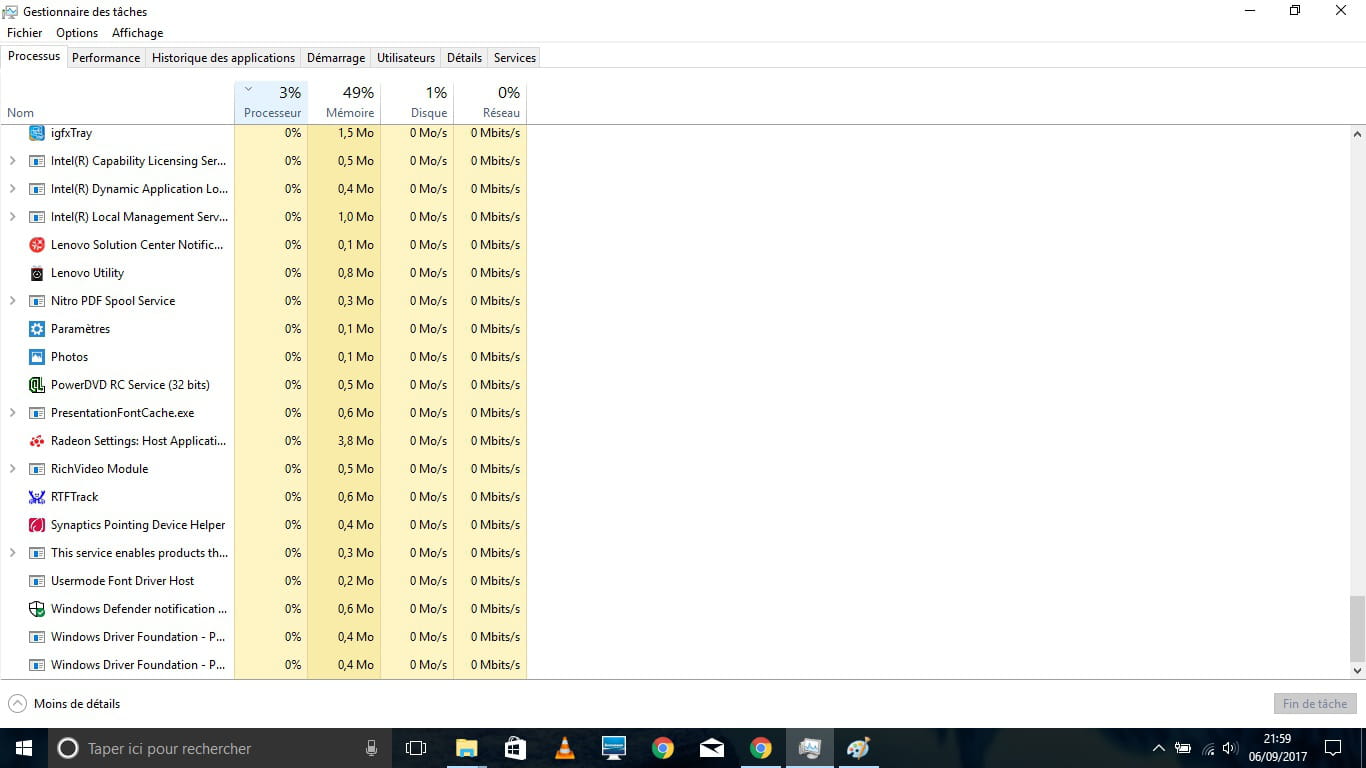The image size is (1366, 768).
Task: Click the Windows Defender shield icon
Action: pos(37,609)
